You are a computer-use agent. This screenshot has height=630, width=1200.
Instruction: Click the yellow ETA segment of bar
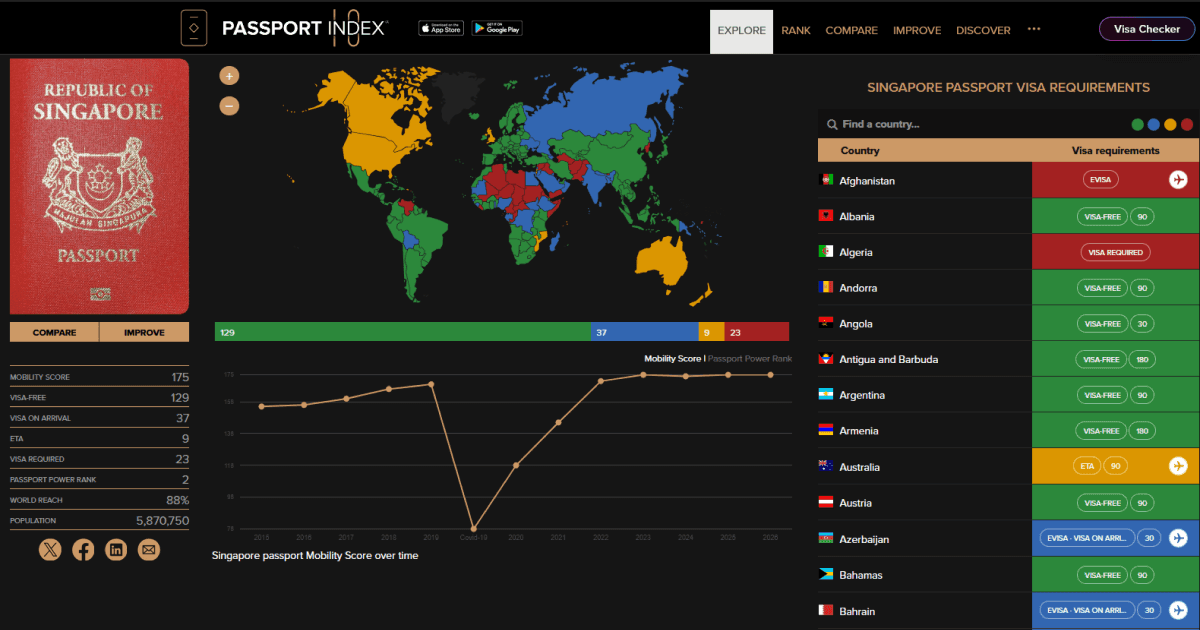pos(710,332)
